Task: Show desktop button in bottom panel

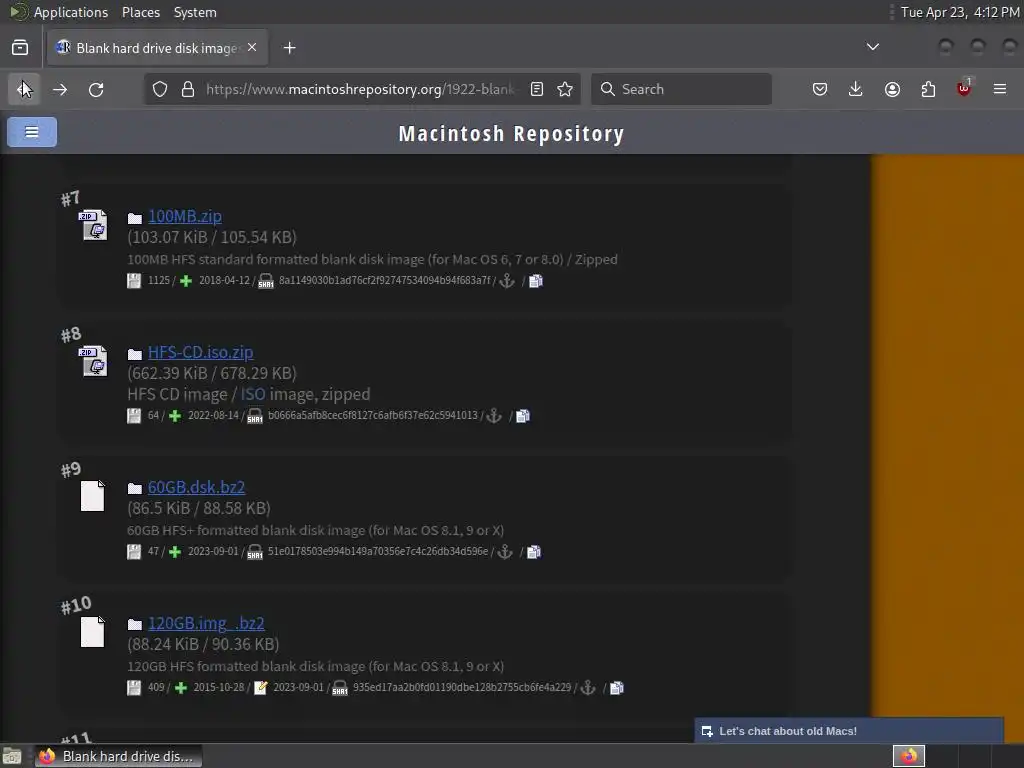Action: 12,756
